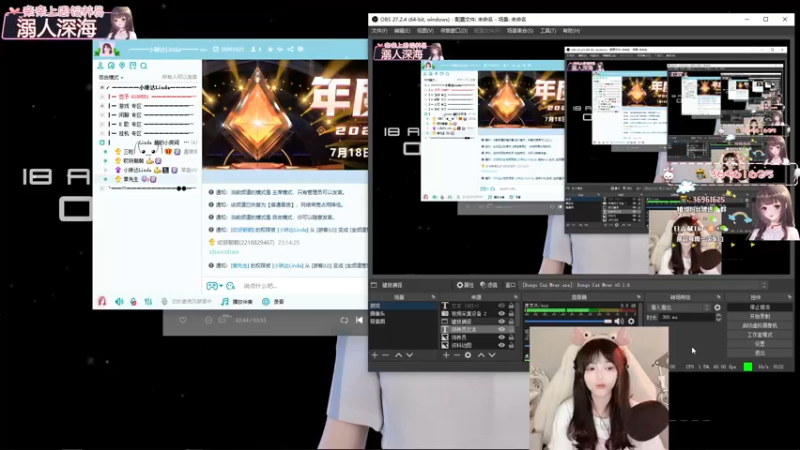Open the 文件(F) menu in OBS
Viewport: 800px width, 450px height.
[380, 31]
